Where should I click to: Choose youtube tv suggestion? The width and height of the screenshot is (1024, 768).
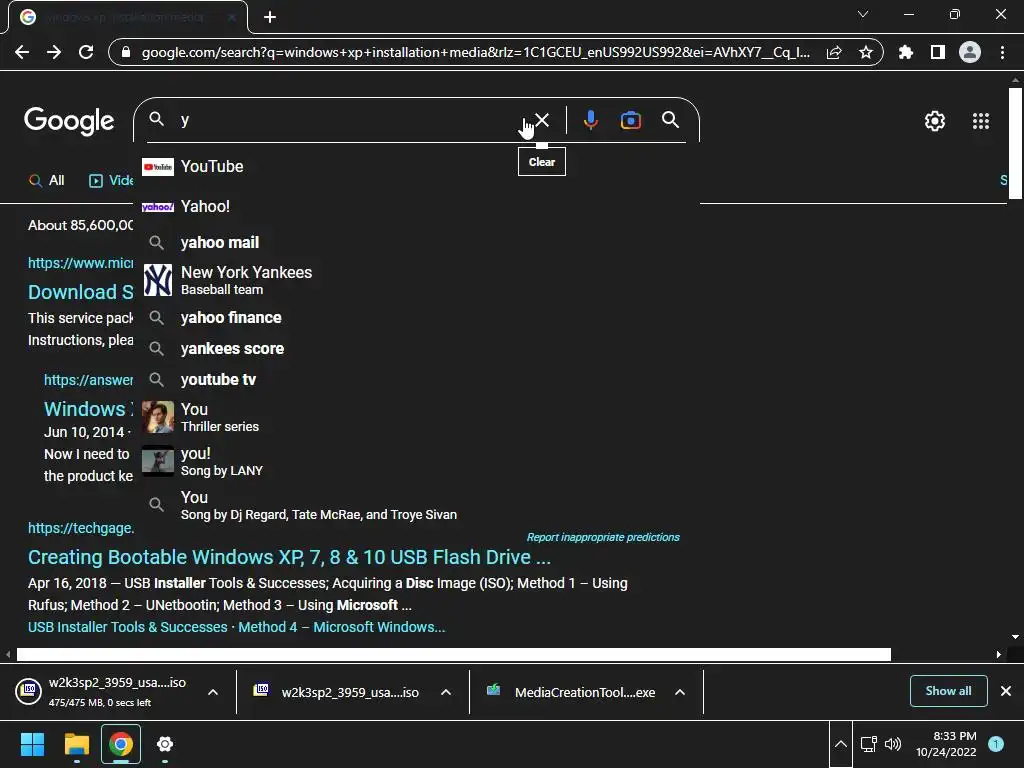click(x=415, y=379)
